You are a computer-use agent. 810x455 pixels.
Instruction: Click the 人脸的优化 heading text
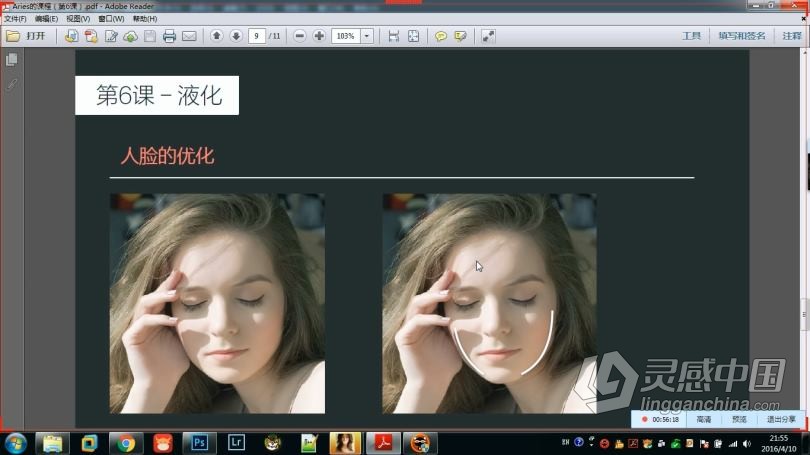tap(167, 156)
